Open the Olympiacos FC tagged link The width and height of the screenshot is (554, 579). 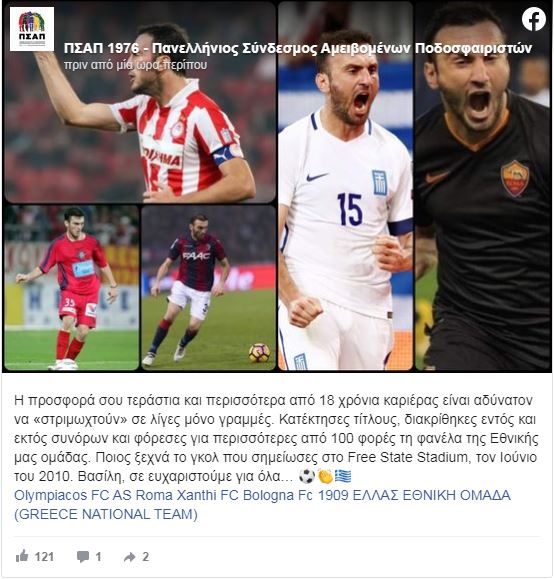pos(61,495)
